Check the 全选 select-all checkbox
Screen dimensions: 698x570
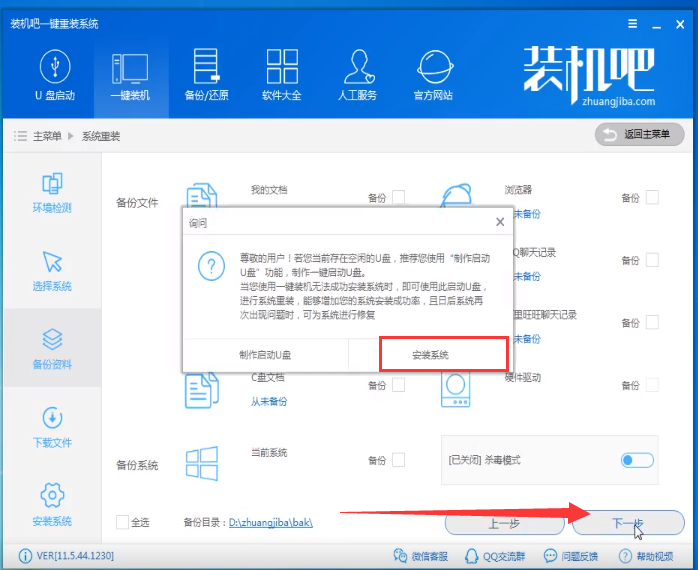click(123, 521)
